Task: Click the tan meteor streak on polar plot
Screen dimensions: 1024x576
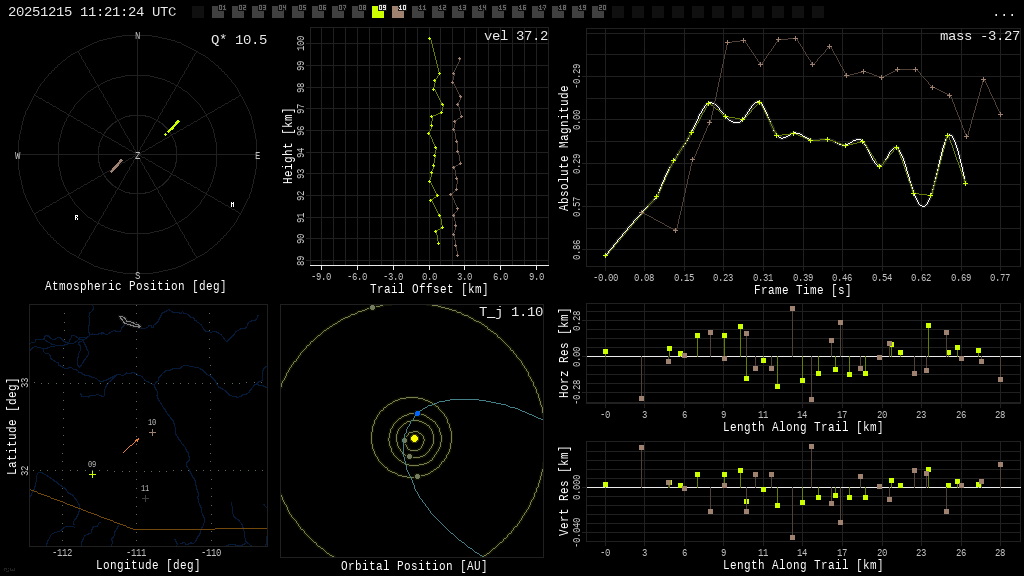Action: coord(116,166)
